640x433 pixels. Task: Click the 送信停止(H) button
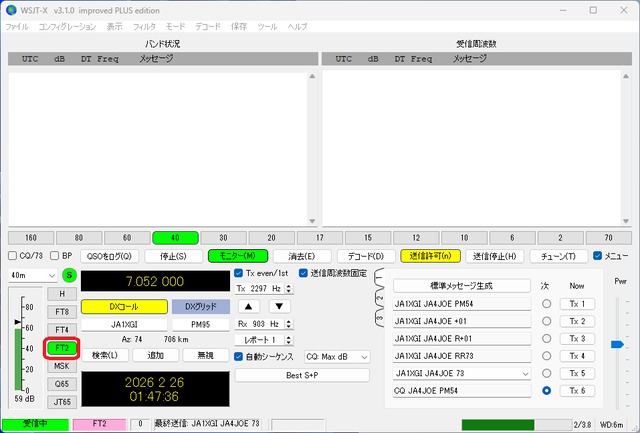(495, 256)
